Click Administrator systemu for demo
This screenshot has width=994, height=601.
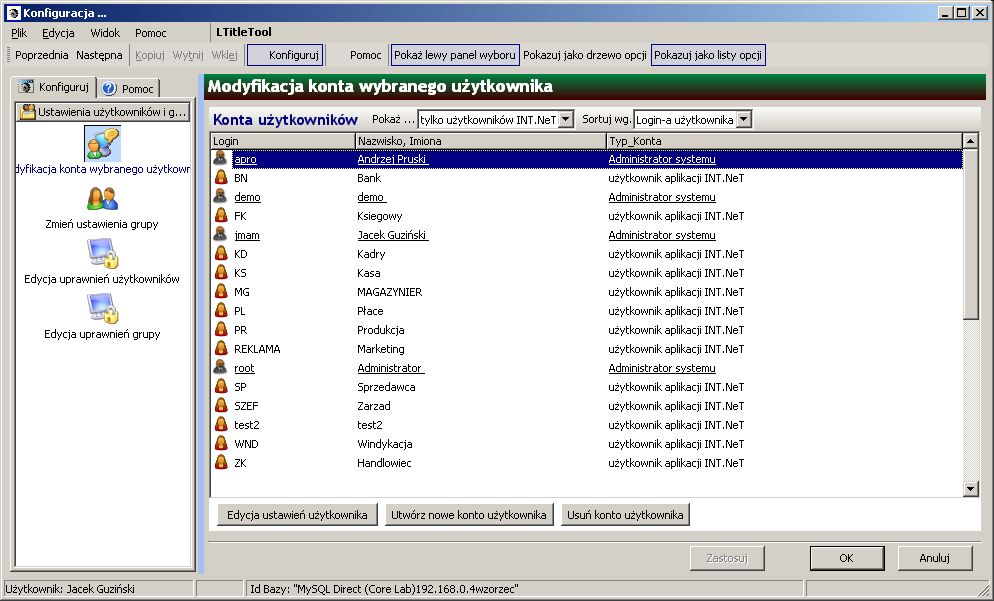[662, 197]
